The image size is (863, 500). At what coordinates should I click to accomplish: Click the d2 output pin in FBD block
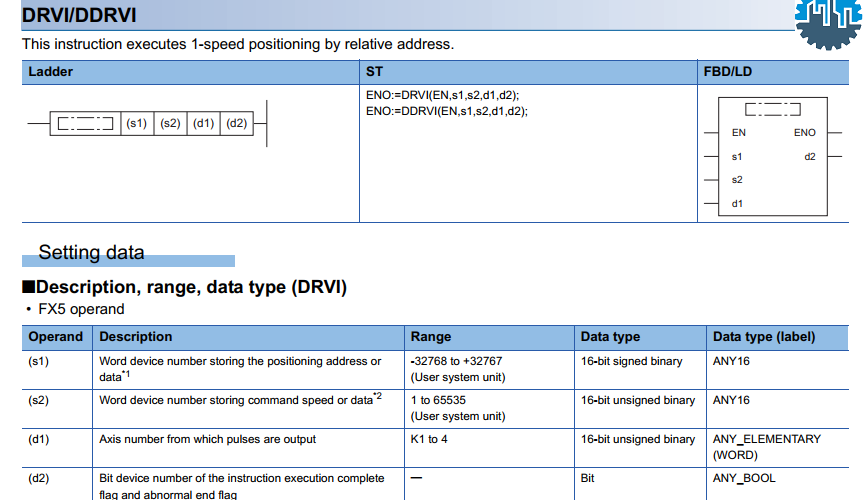pyautogui.click(x=810, y=157)
